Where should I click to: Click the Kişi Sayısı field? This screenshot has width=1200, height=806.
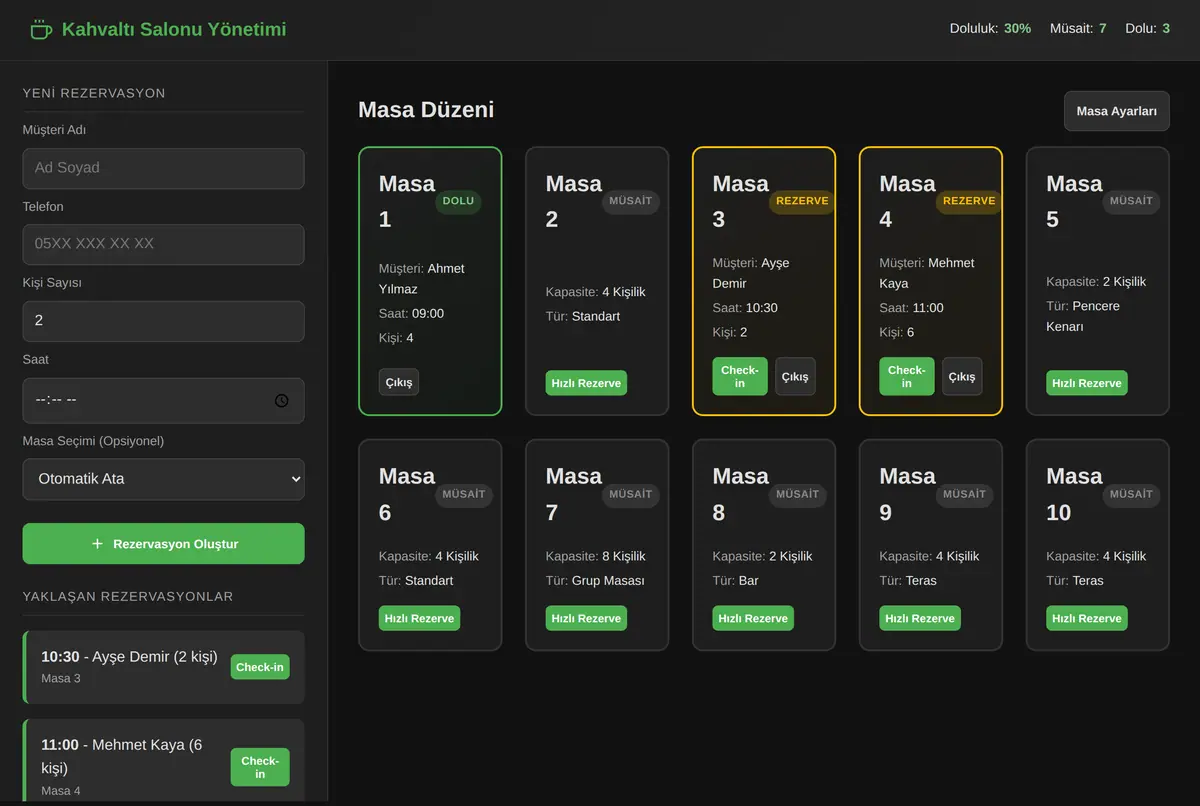164,321
